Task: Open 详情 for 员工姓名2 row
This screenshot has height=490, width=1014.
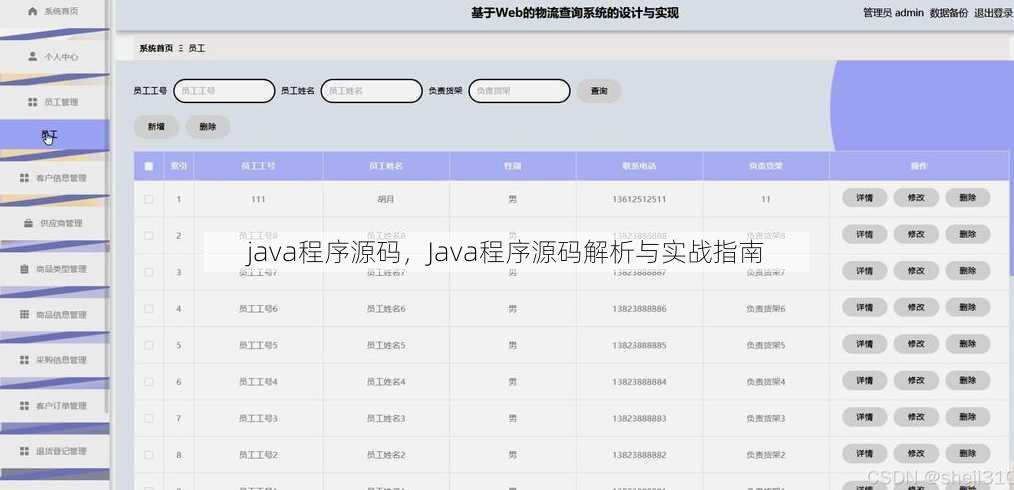Action: (x=865, y=453)
